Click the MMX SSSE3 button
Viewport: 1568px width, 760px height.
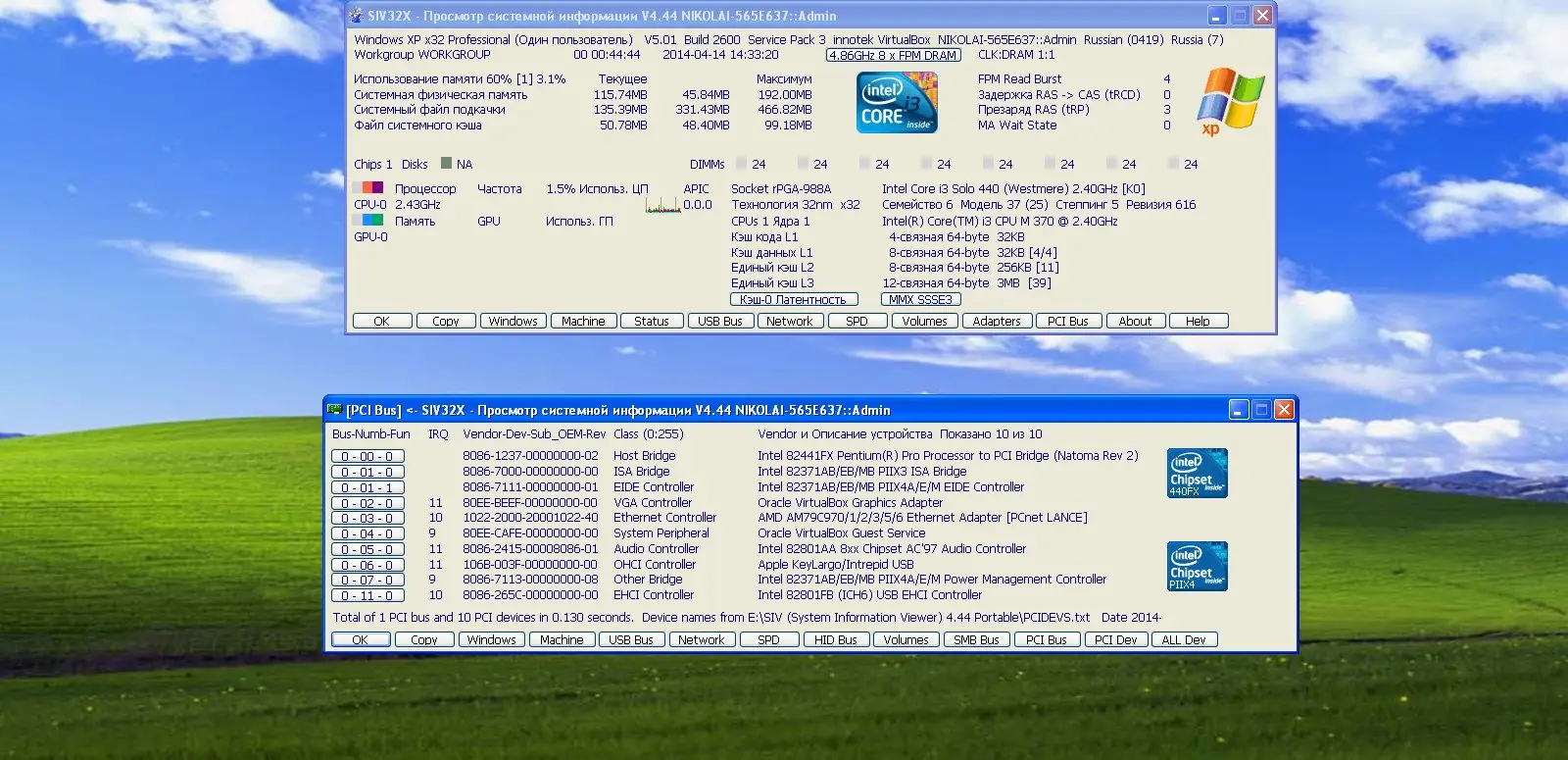pyautogui.click(x=920, y=300)
